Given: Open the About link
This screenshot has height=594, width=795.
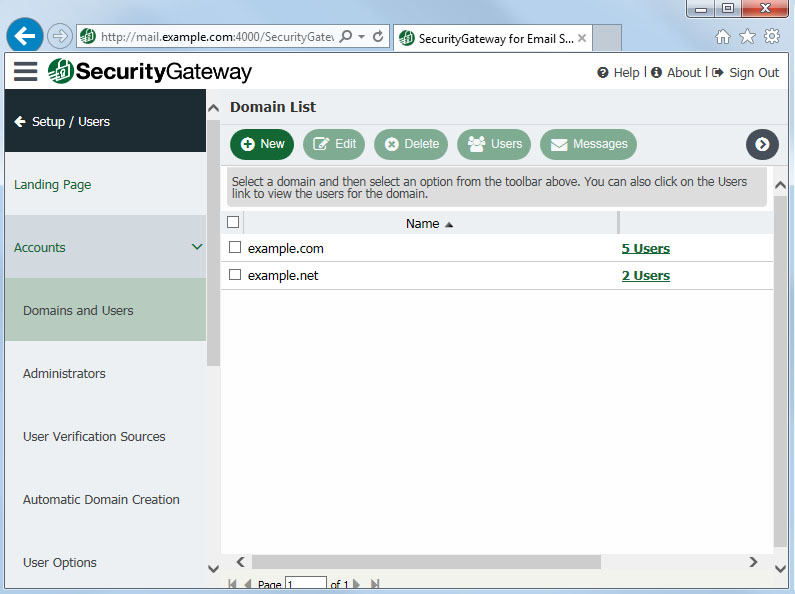Looking at the screenshot, I should 676,72.
